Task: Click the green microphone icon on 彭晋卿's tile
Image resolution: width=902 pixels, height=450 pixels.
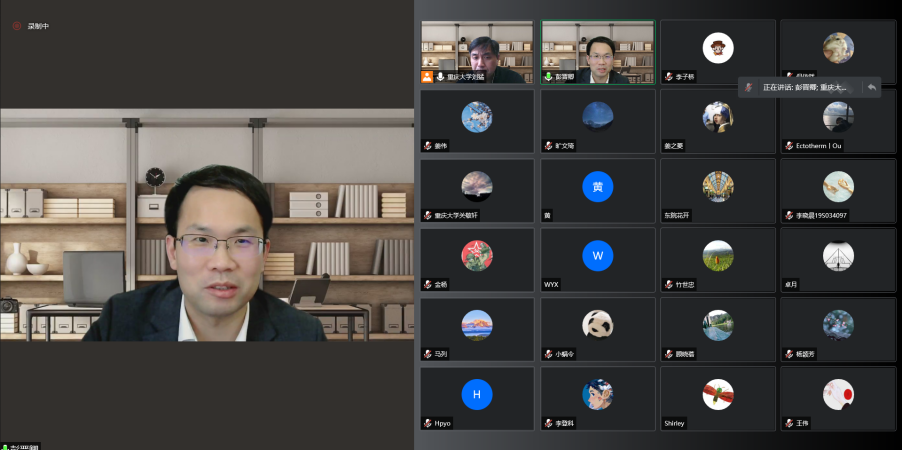Action: point(547,77)
